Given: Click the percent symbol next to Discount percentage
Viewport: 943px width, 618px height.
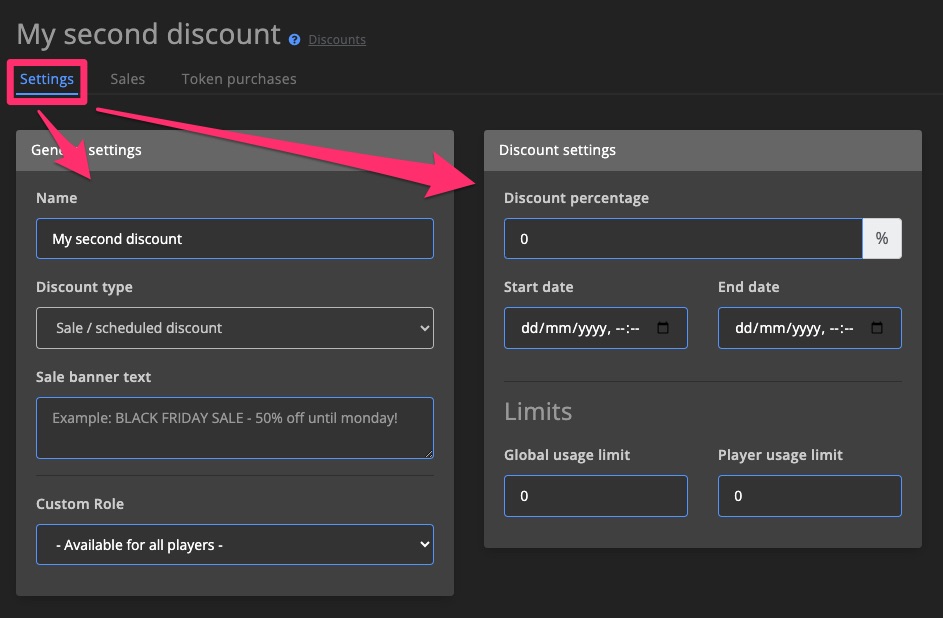Looking at the screenshot, I should point(881,238).
